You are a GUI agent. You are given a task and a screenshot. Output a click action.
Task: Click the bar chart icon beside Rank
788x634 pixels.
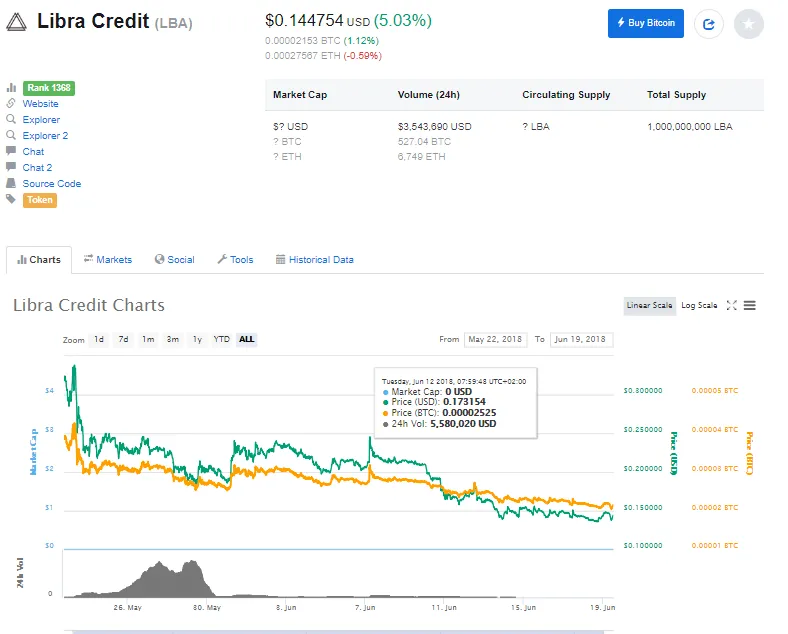click(11, 88)
